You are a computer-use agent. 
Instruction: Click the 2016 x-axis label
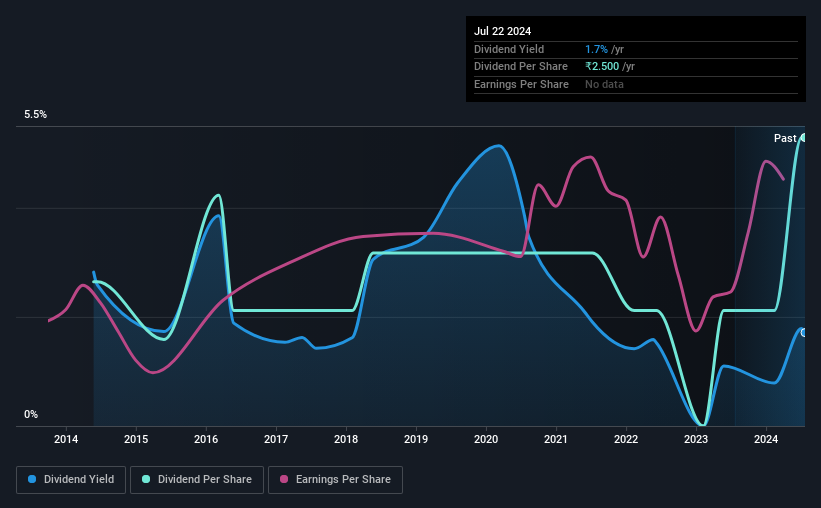point(206,439)
